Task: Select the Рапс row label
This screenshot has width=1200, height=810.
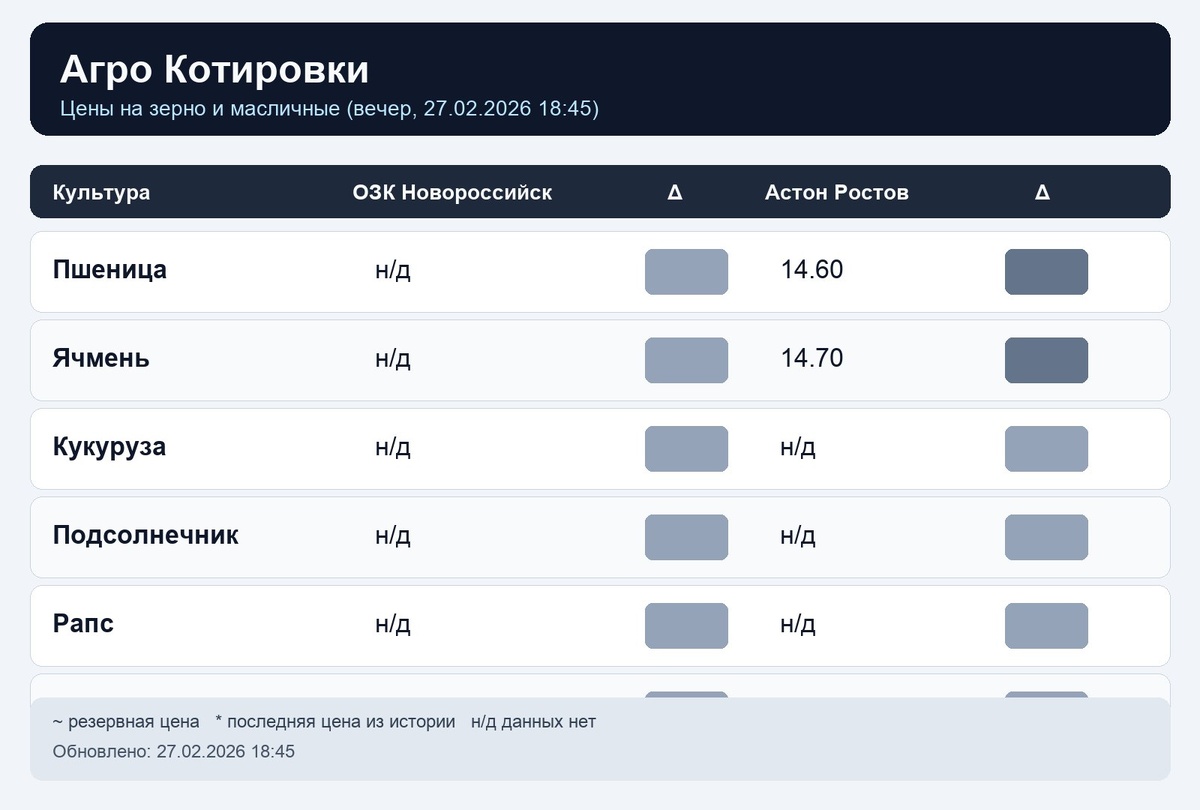Action: pyautogui.click(x=83, y=624)
